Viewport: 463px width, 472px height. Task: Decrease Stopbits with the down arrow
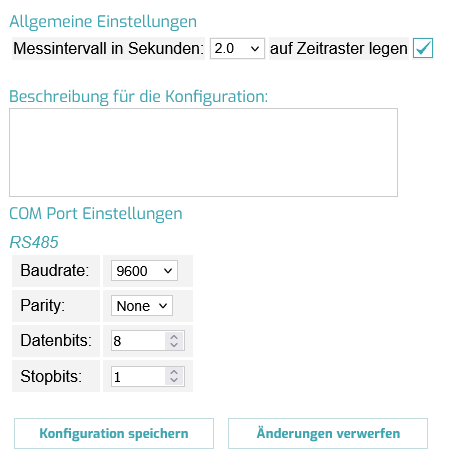(174, 381)
